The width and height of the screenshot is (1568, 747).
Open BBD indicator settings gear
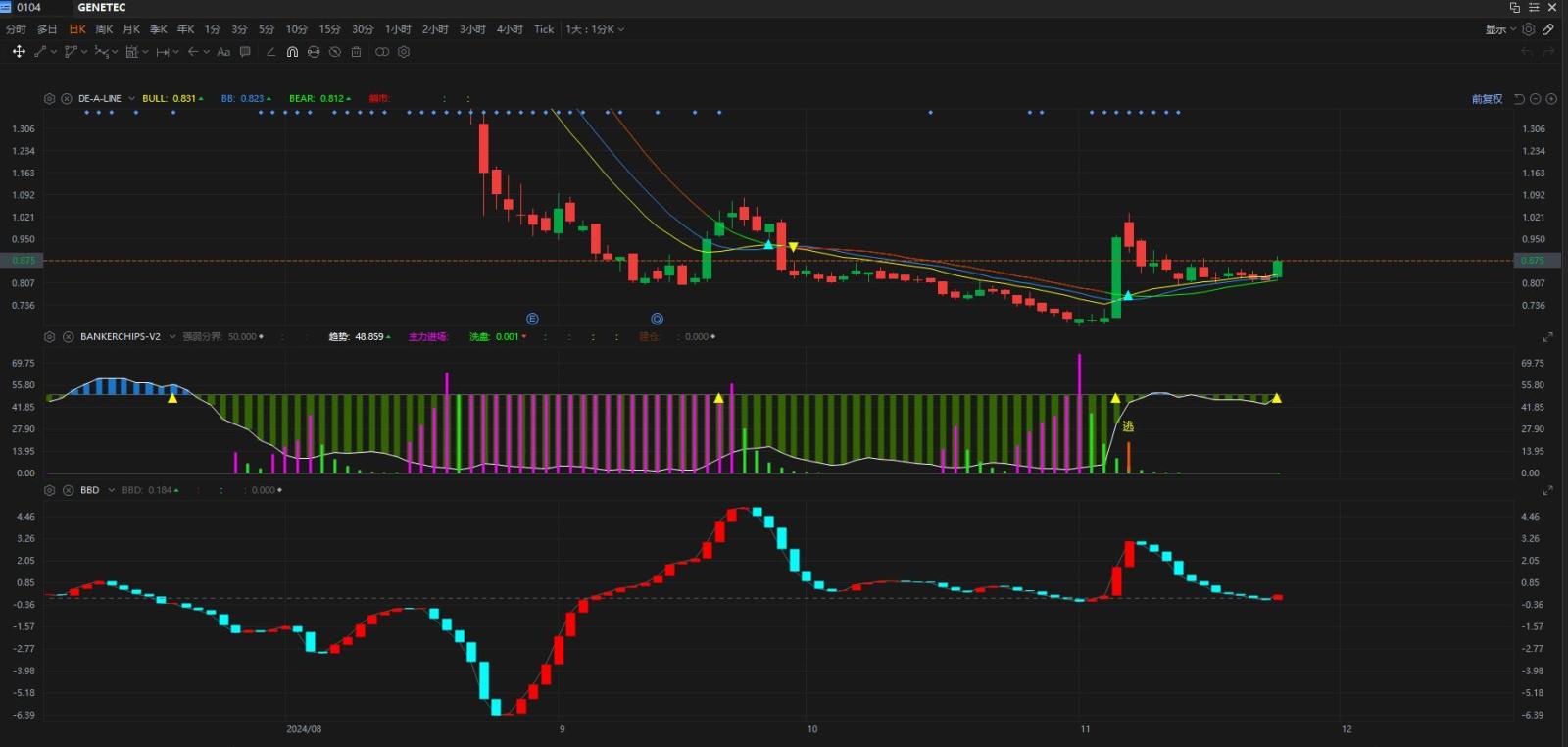[x=50, y=490]
